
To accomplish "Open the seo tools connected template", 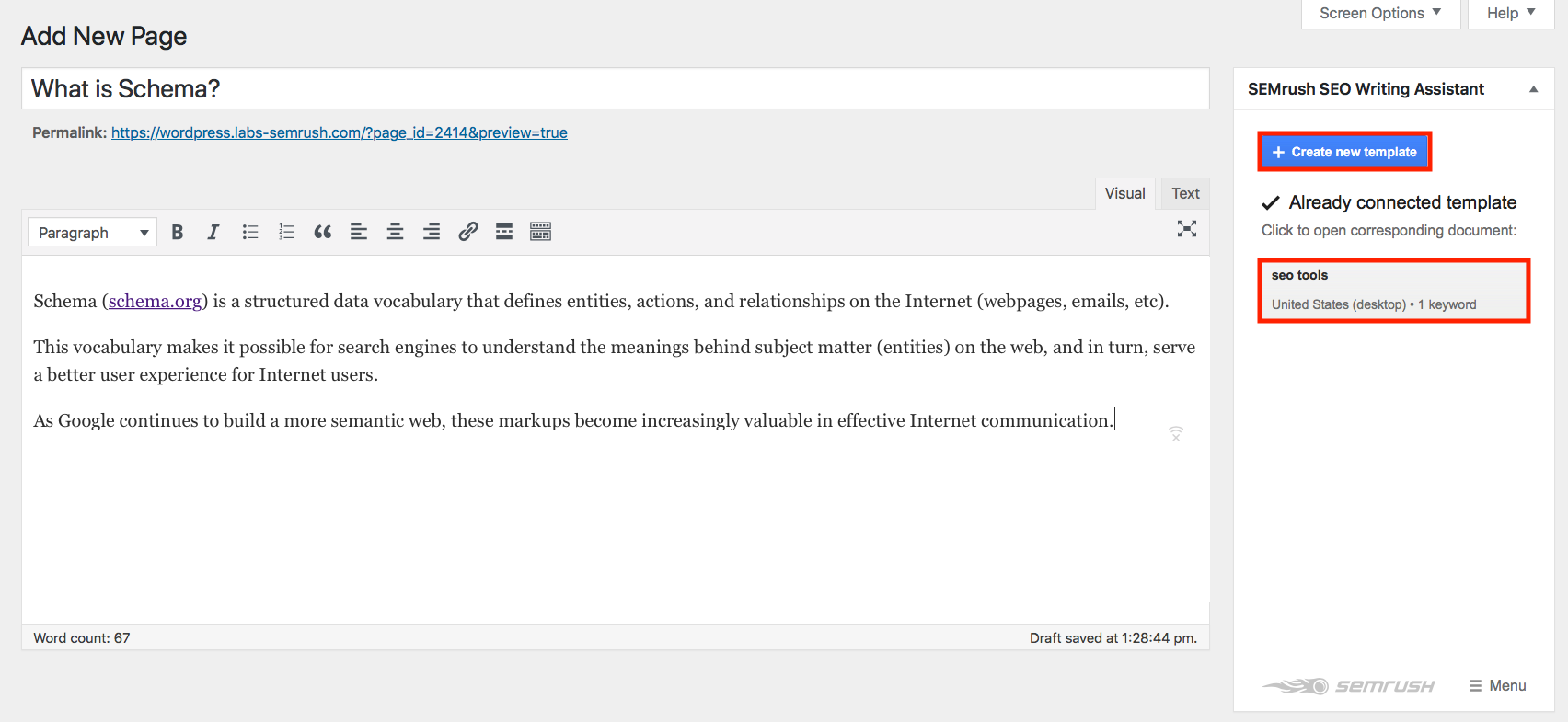I will pyautogui.click(x=1394, y=291).
